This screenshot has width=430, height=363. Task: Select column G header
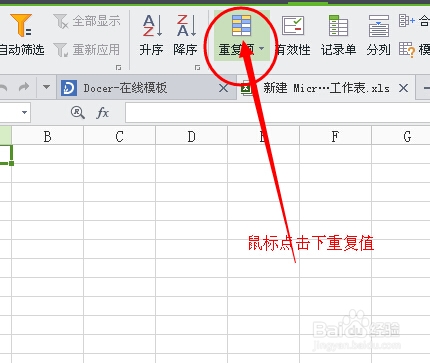coord(401,136)
